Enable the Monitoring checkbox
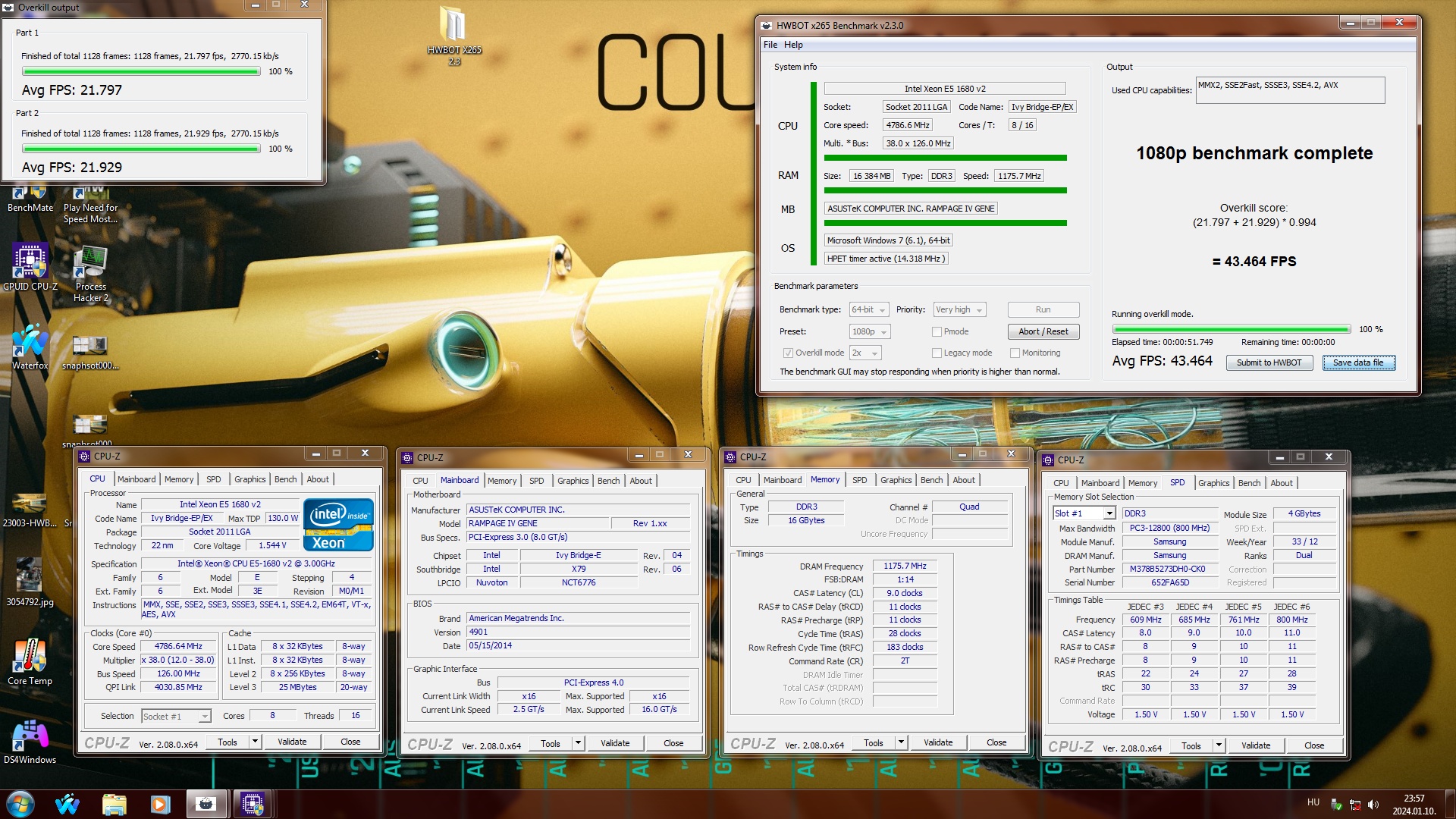This screenshot has height=819, width=1456. tap(1015, 353)
